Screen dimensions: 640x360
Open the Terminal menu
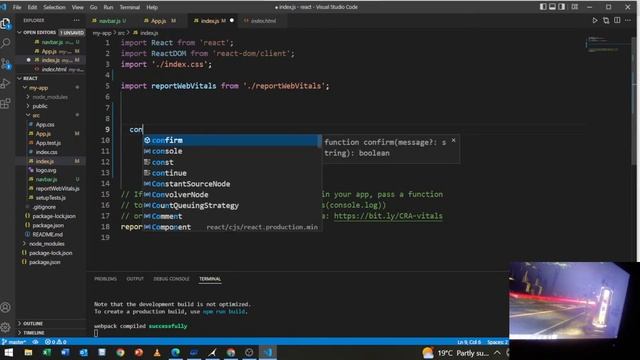[x=129, y=7]
